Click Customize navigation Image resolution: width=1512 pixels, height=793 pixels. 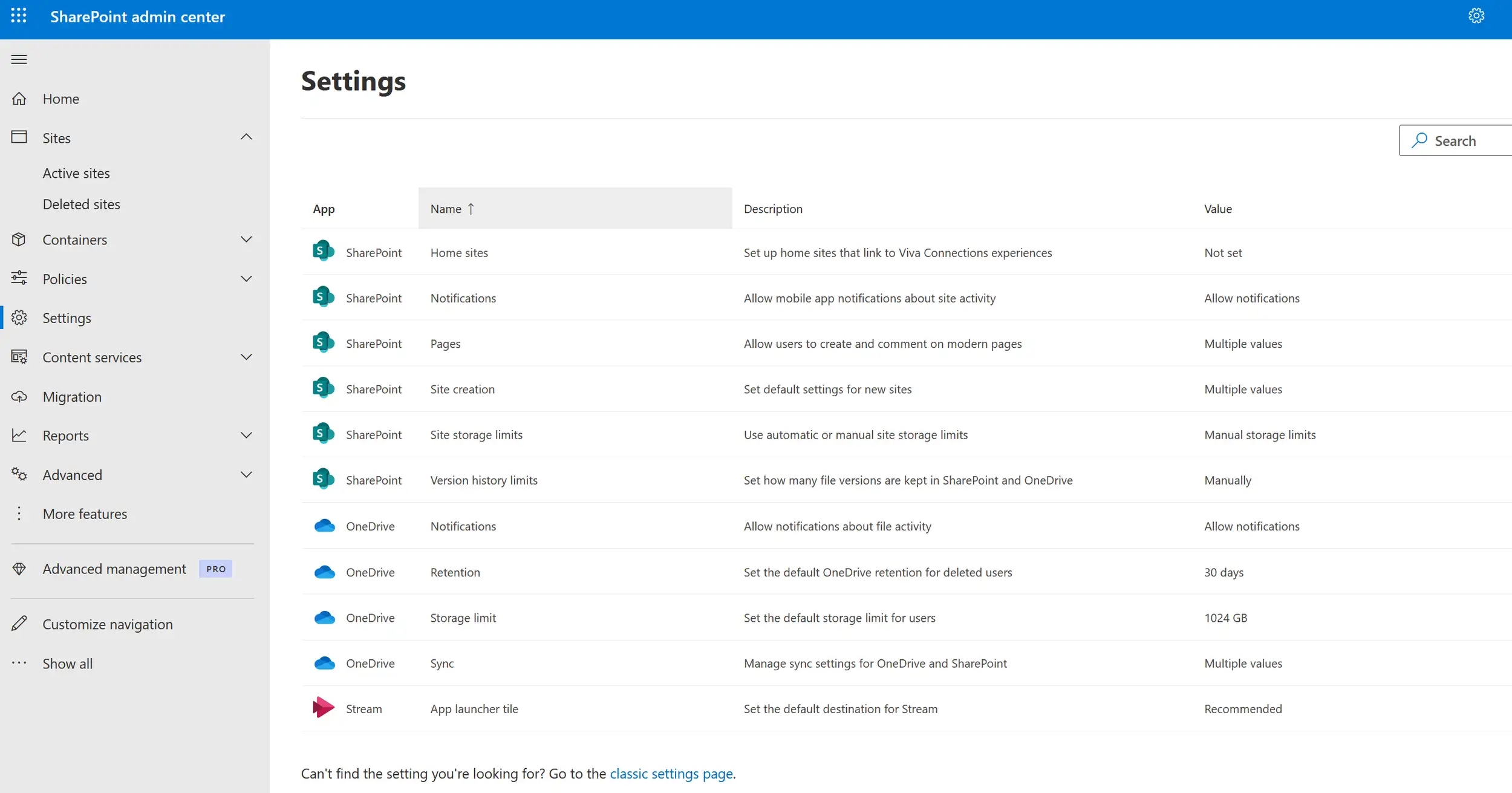tap(108, 624)
